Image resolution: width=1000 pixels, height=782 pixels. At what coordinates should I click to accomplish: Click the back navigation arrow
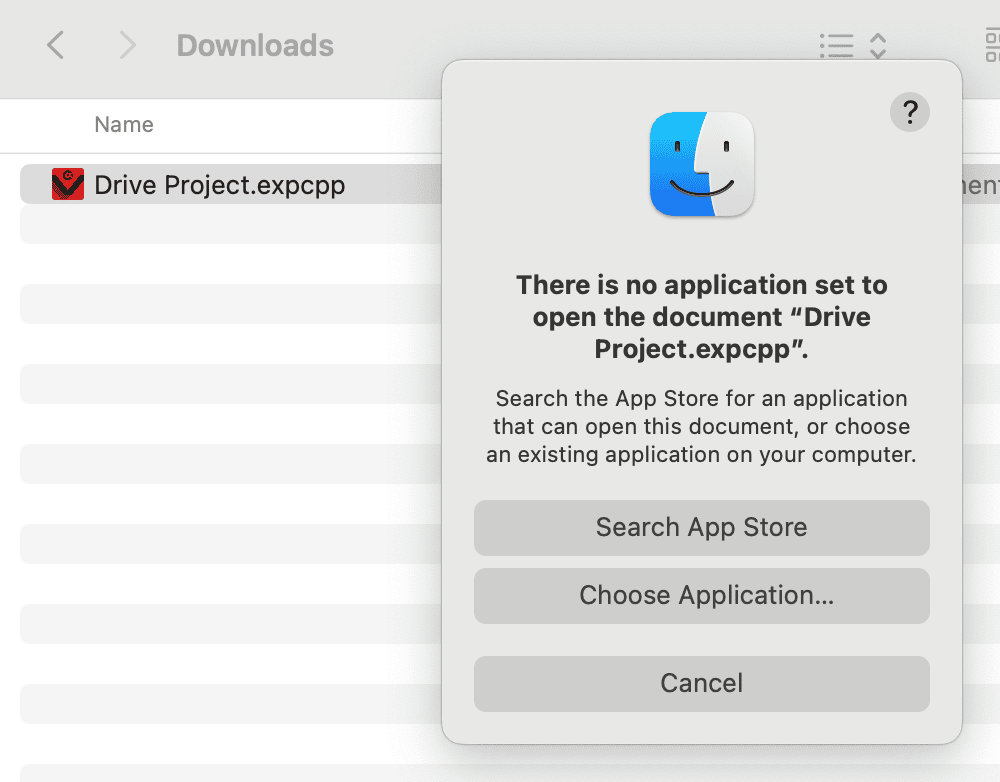coord(55,45)
